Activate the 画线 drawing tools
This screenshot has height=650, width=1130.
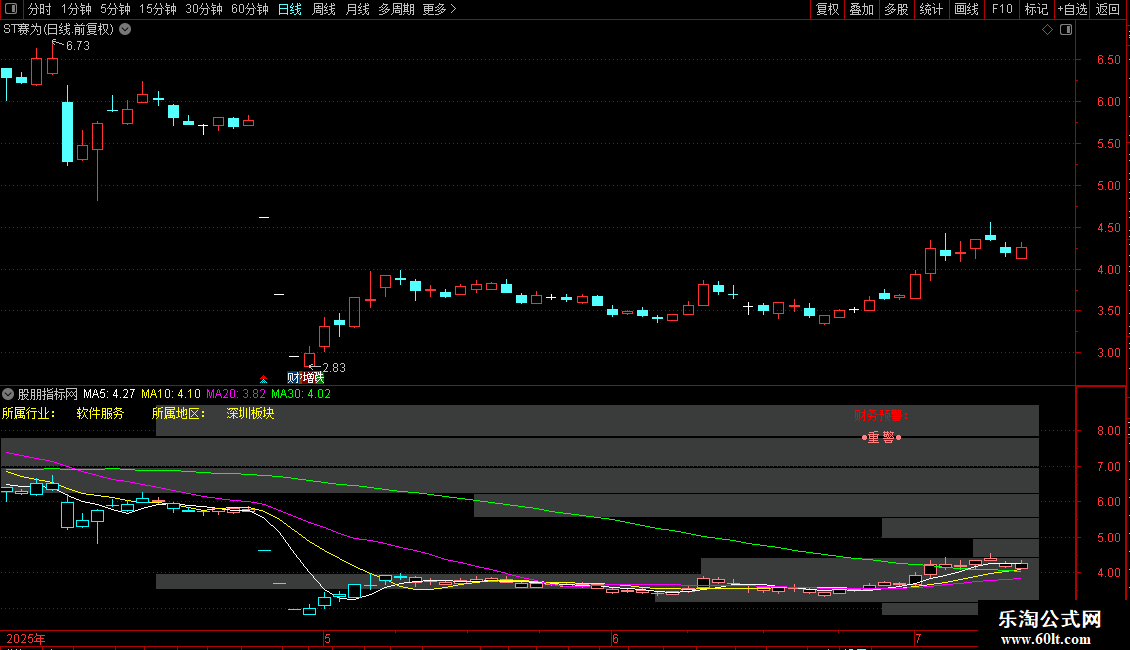(966, 9)
